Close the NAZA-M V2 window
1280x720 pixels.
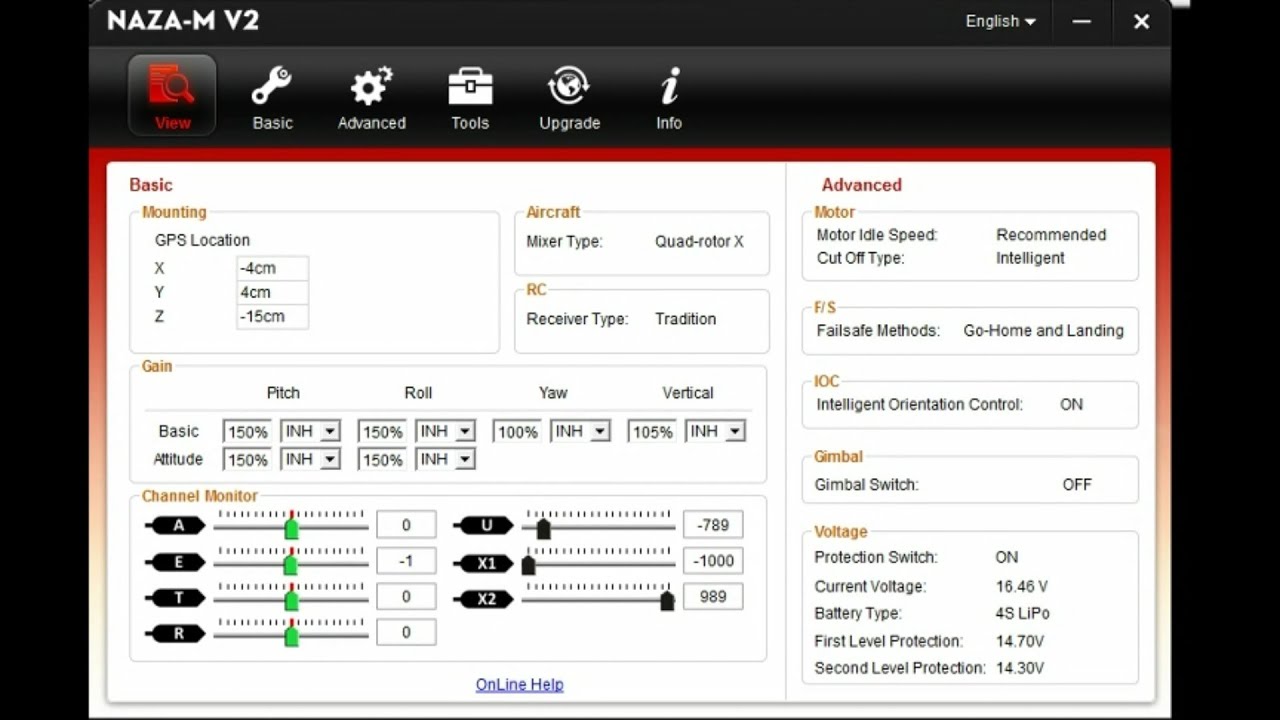tap(1141, 21)
